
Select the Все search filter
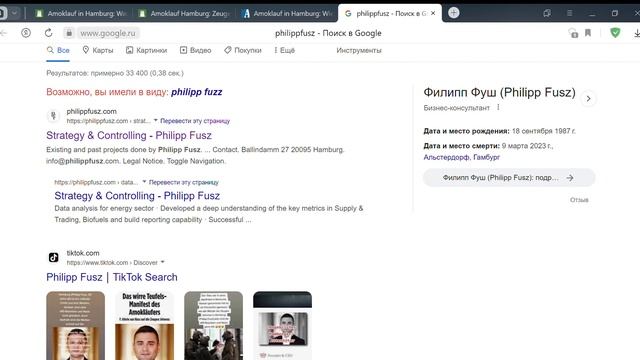(58, 50)
